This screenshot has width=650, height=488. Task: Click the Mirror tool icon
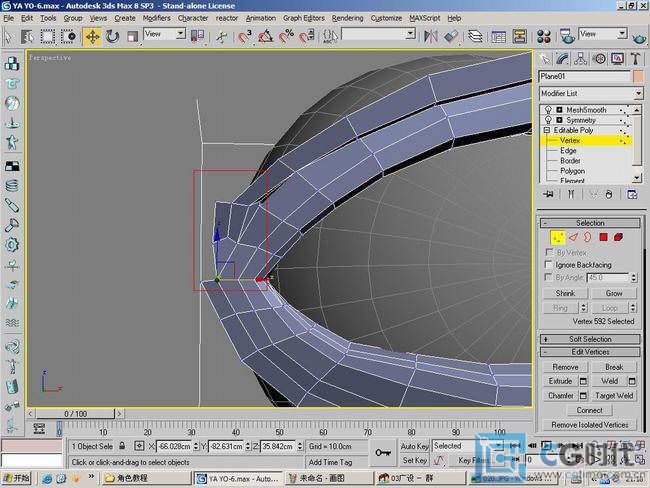point(431,36)
